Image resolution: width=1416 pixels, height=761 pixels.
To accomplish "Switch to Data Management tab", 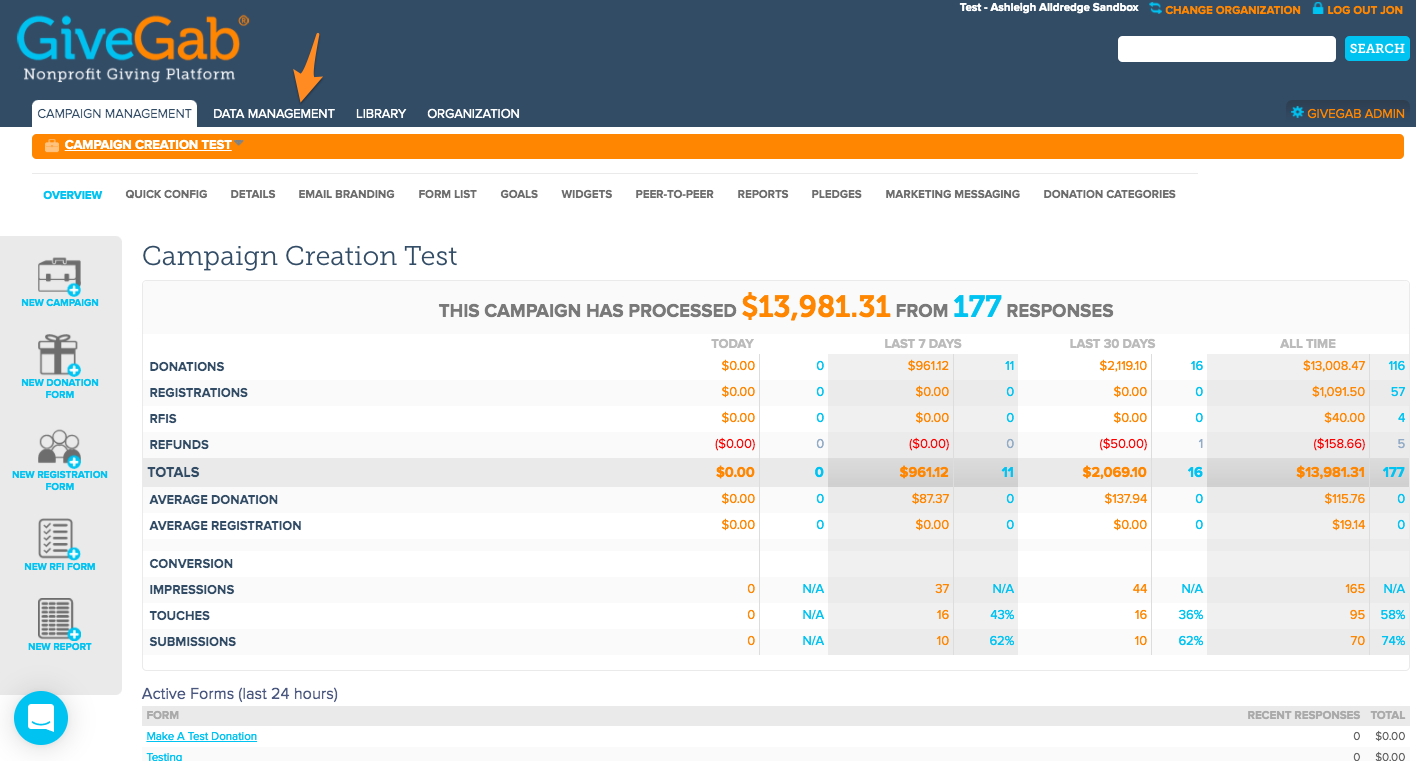I will pos(274,114).
